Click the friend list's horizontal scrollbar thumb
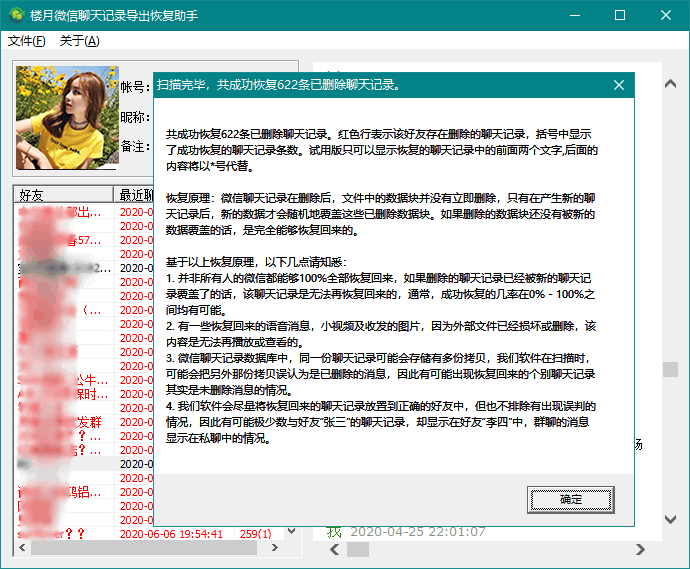Image resolution: width=690 pixels, height=569 pixels. click(144, 548)
